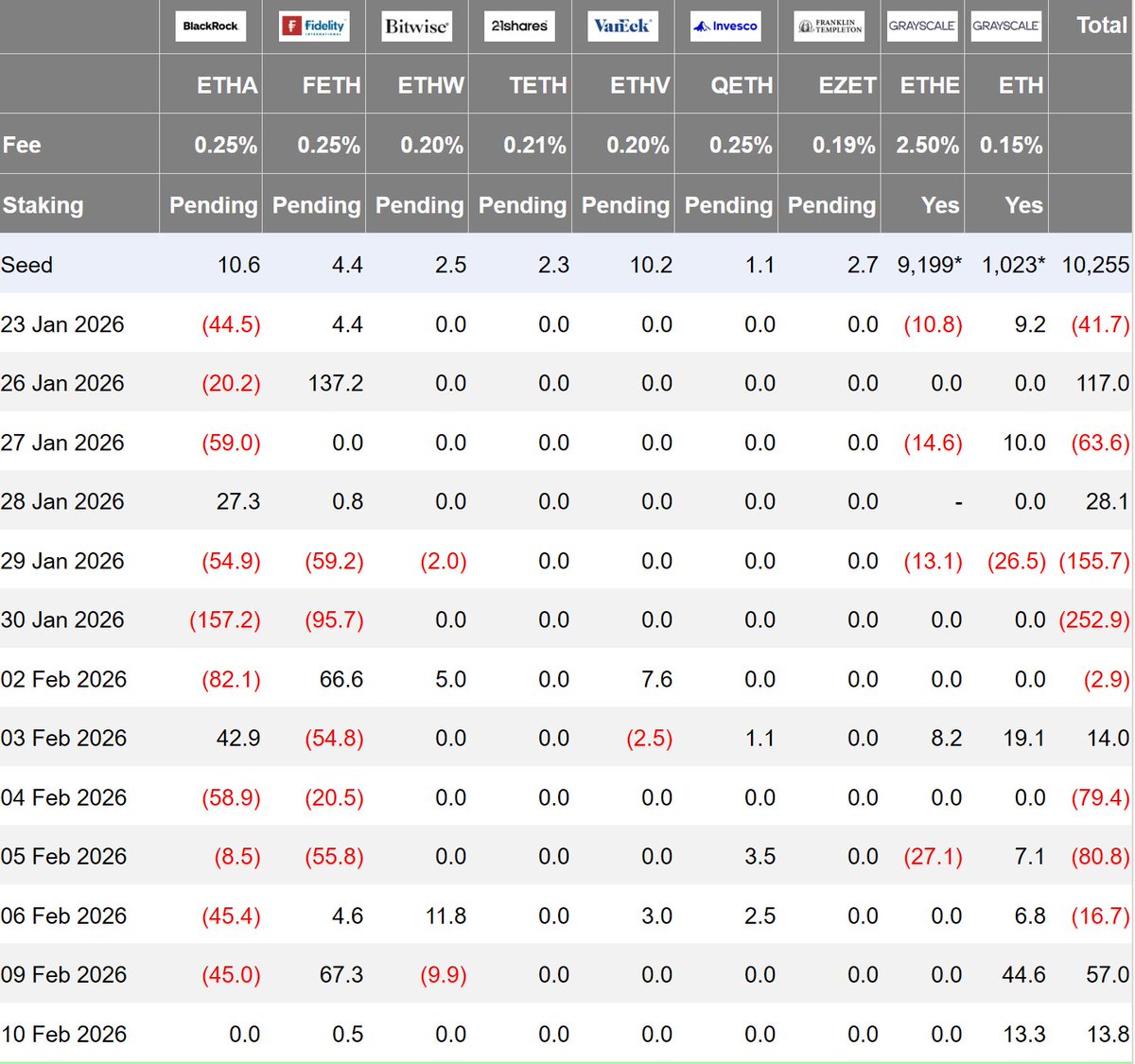Select the TETH ticker header
This screenshot has width=1135, height=1064.
pyautogui.click(x=538, y=86)
